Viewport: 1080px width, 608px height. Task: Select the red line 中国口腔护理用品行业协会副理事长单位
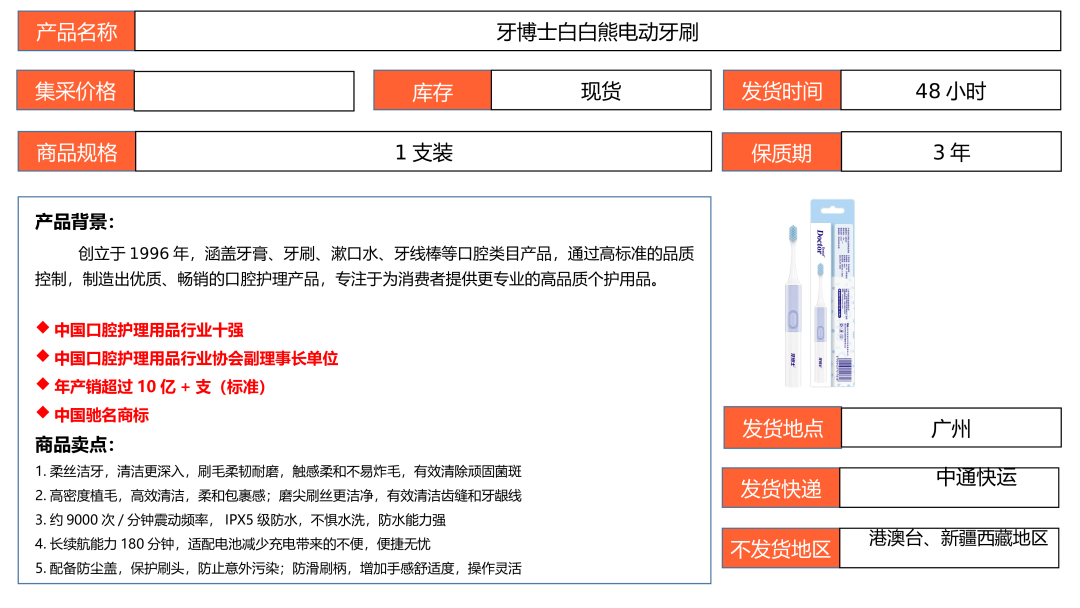tap(196, 358)
